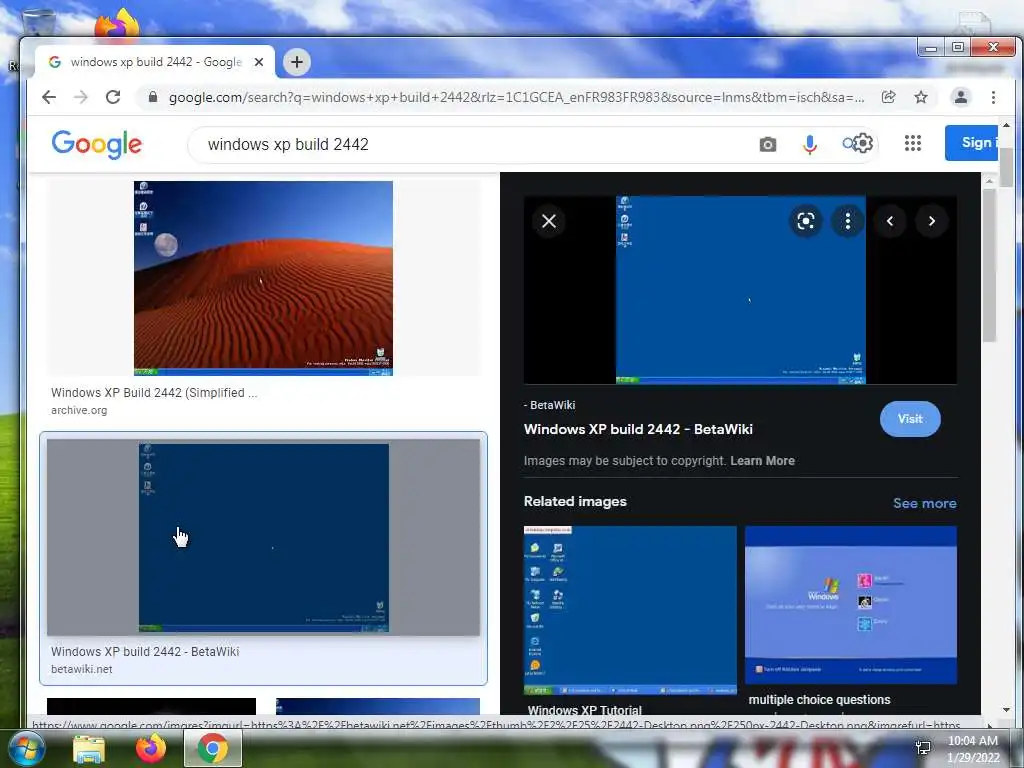Image resolution: width=1024 pixels, height=768 pixels.
Task: Open the Windows XP Tutorial related image
Action: pos(630,610)
